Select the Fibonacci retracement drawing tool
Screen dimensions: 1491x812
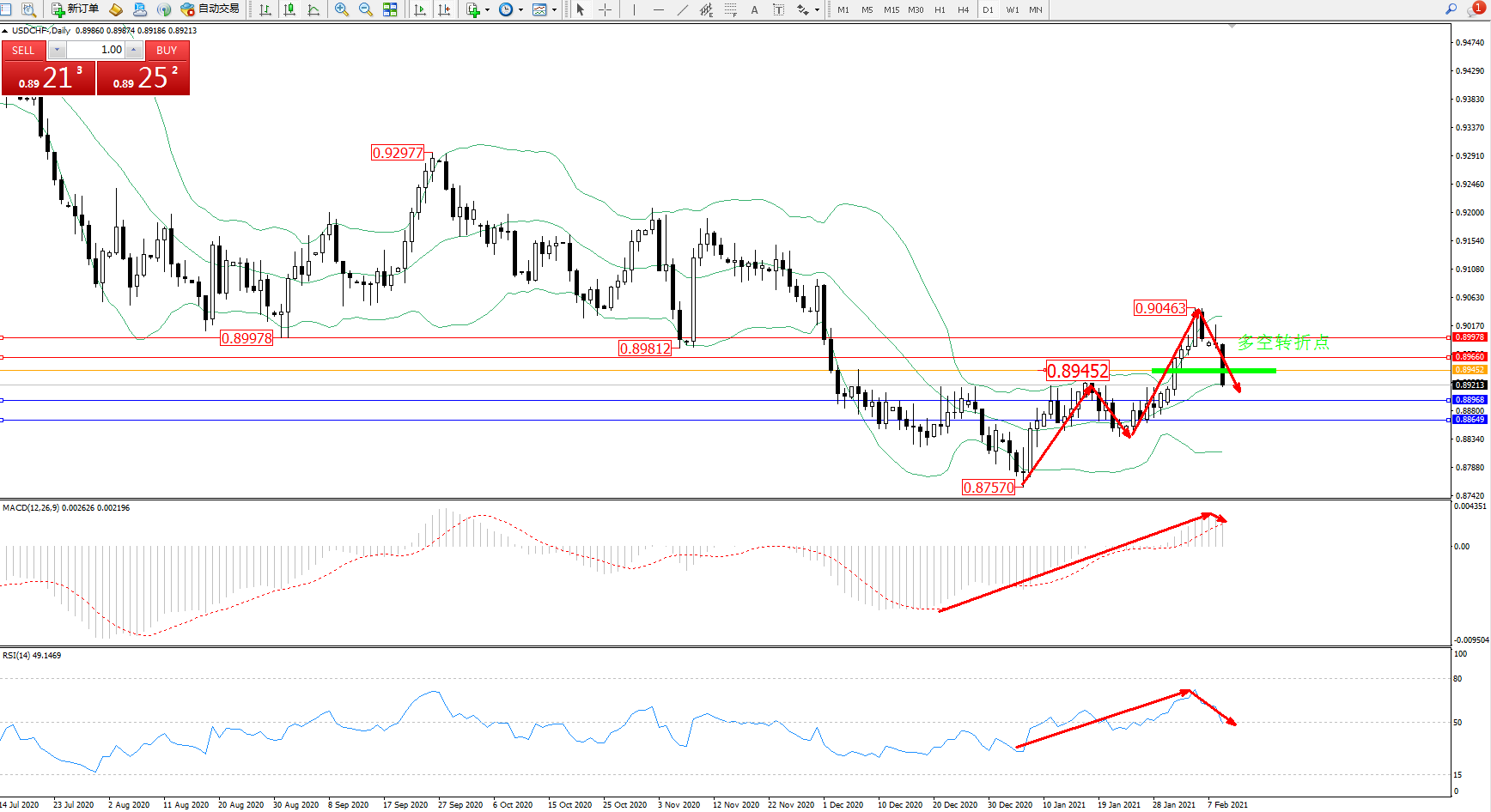click(730, 9)
